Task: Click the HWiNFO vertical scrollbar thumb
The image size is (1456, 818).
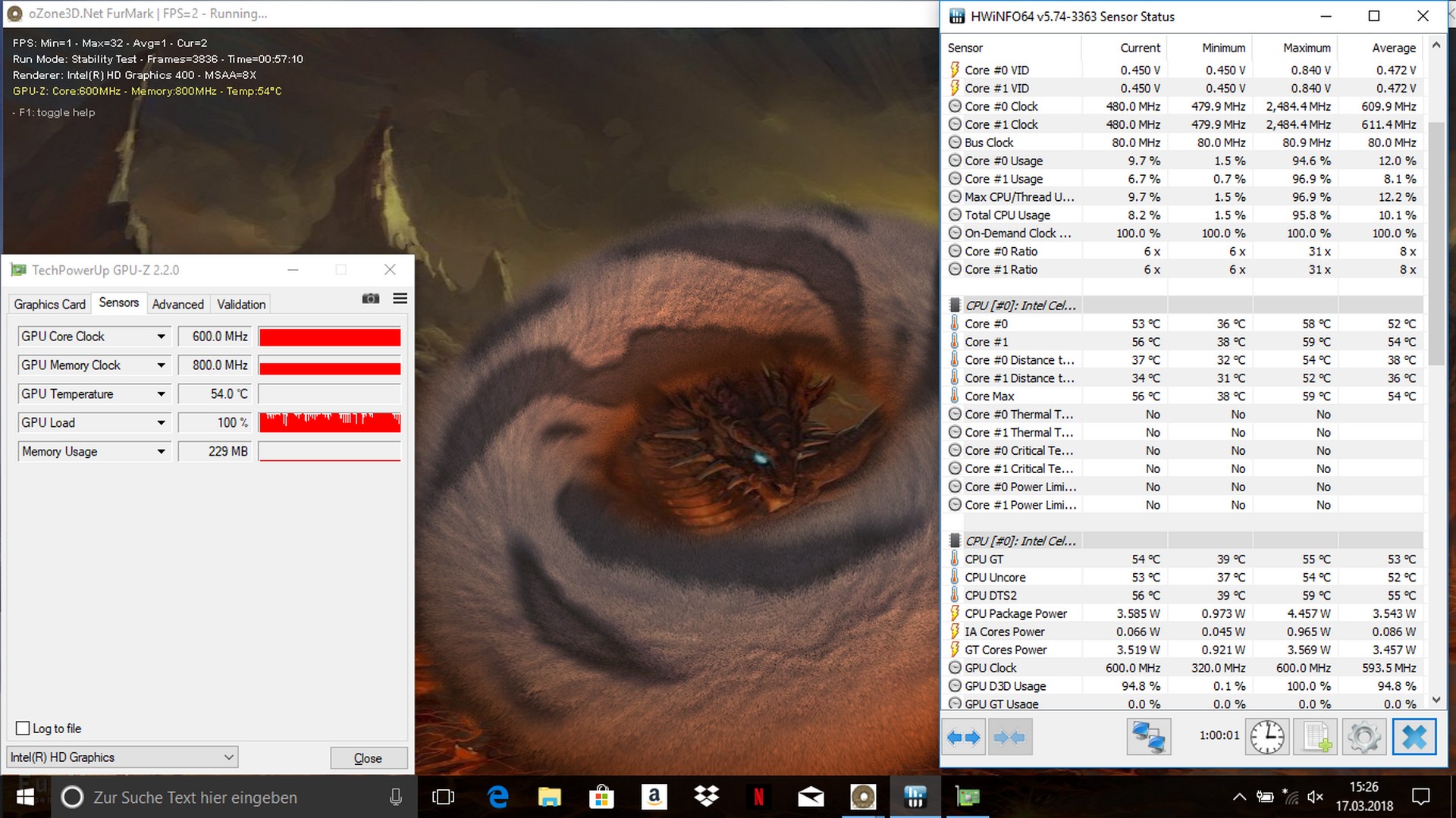Action: point(1436,243)
